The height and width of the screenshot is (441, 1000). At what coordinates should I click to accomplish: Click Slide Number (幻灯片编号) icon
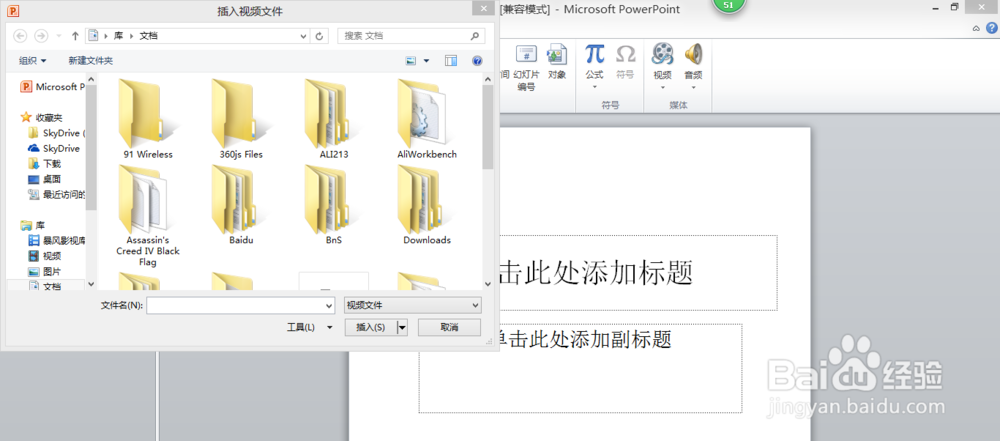[x=526, y=67]
